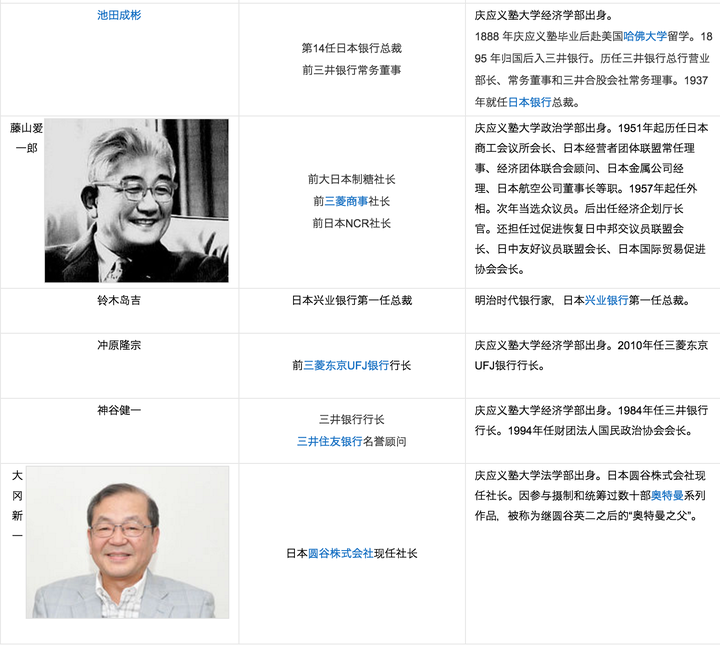720x650 pixels.
Task: Click the 圆谷株式会社 link
Action: (x=341, y=554)
